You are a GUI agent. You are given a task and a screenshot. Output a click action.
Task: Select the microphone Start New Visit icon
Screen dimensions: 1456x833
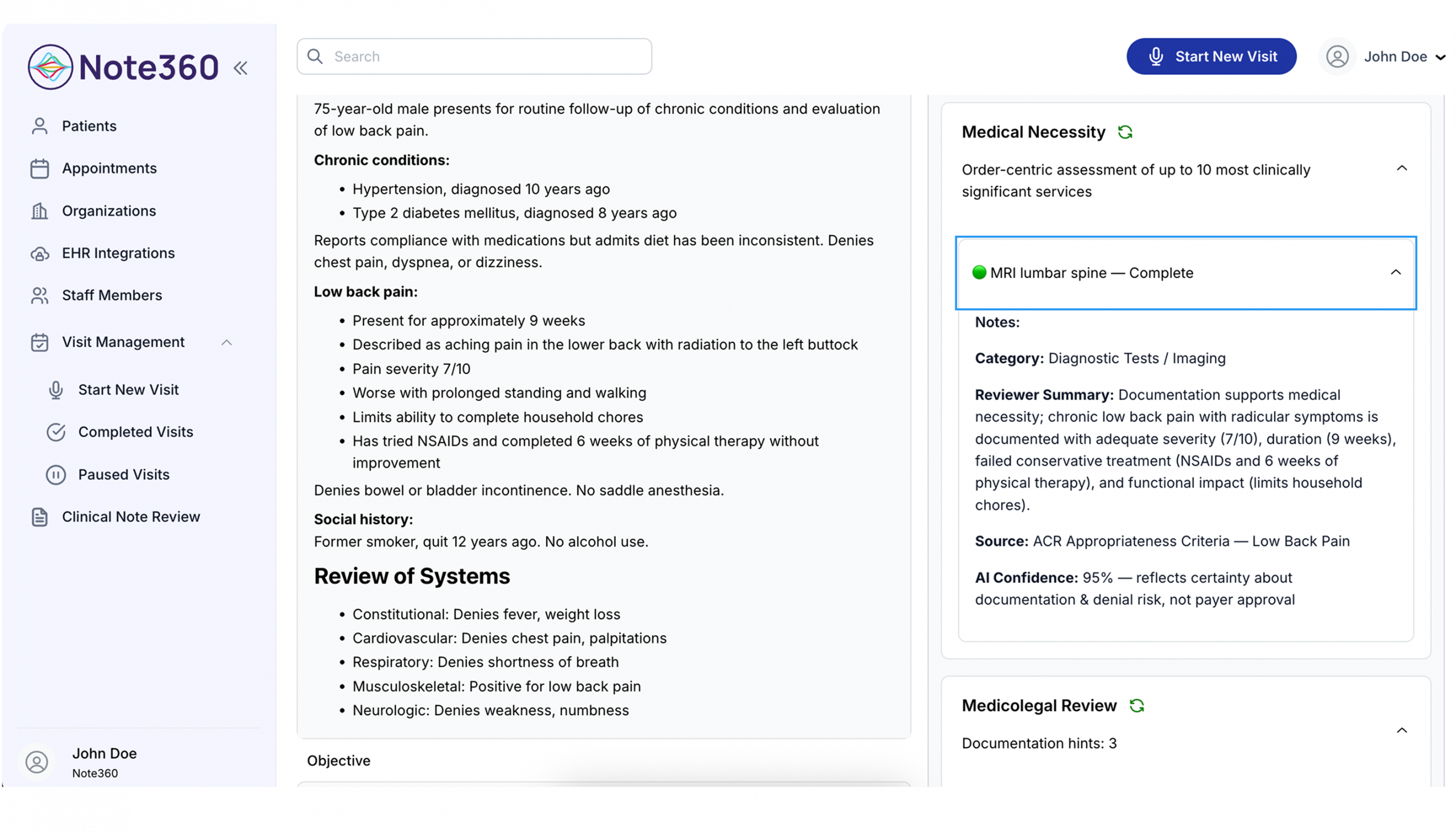click(1157, 56)
